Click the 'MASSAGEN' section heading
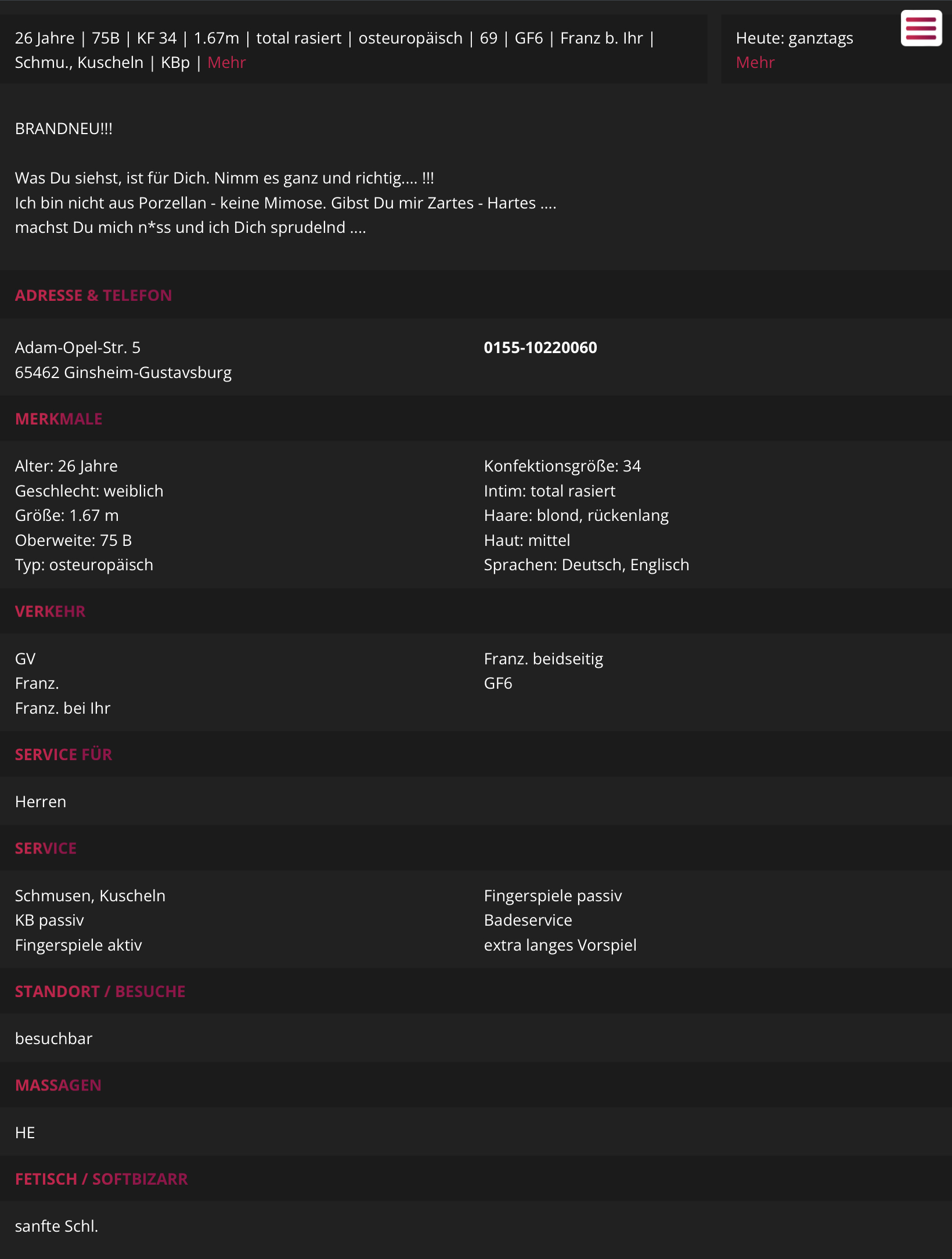This screenshot has width=952, height=1259. tap(59, 1085)
